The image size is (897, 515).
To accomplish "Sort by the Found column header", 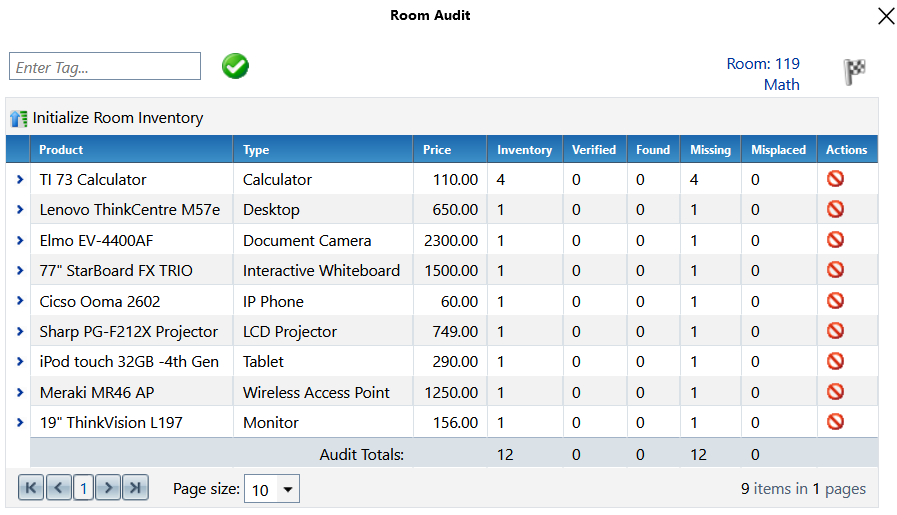I will (x=653, y=150).
